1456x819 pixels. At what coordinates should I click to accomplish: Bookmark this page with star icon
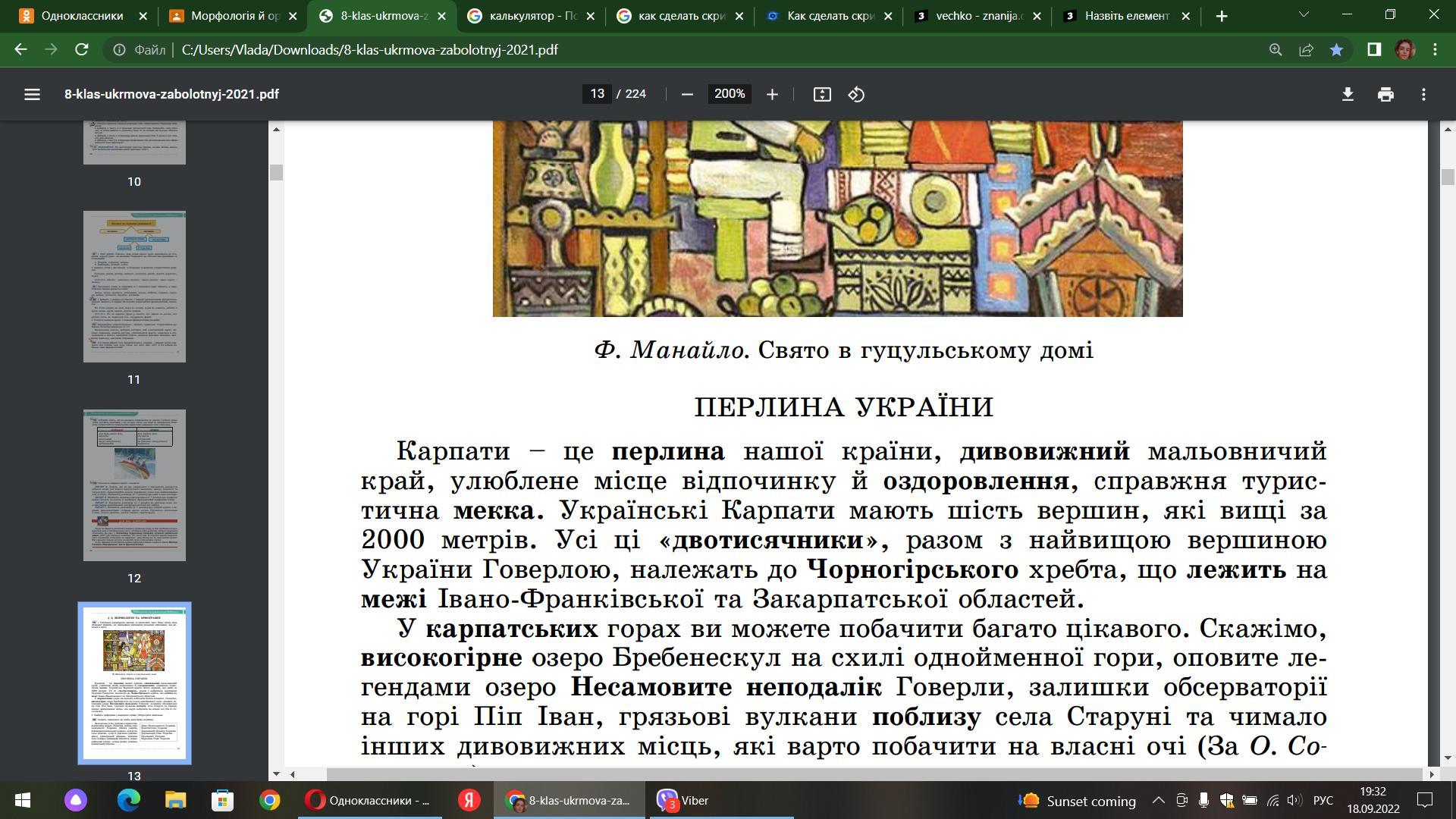pos(1336,49)
